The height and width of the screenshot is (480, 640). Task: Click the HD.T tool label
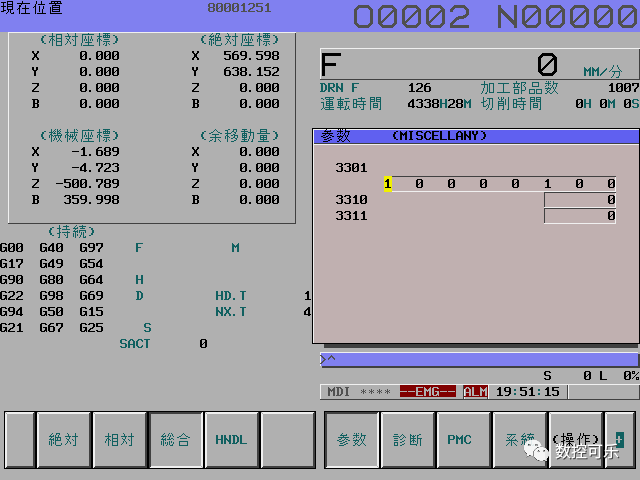click(x=231, y=296)
